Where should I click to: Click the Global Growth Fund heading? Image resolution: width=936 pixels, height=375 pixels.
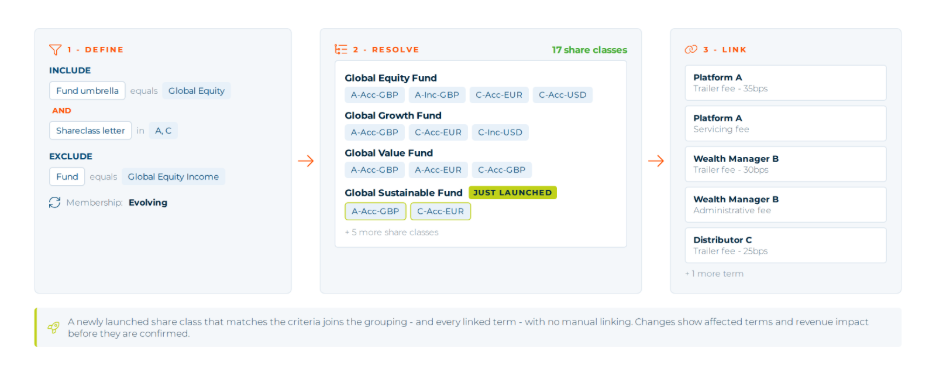point(393,115)
